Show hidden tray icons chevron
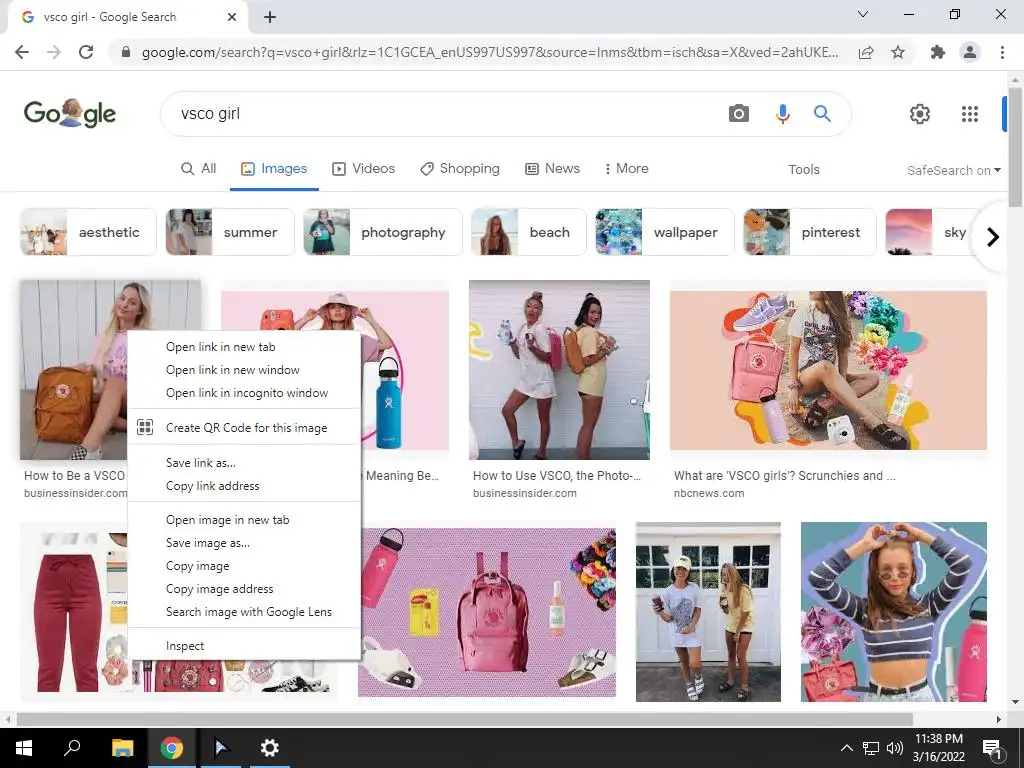Image resolution: width=1024 pixels, height=768 pixels. click(x=846, y=748)
